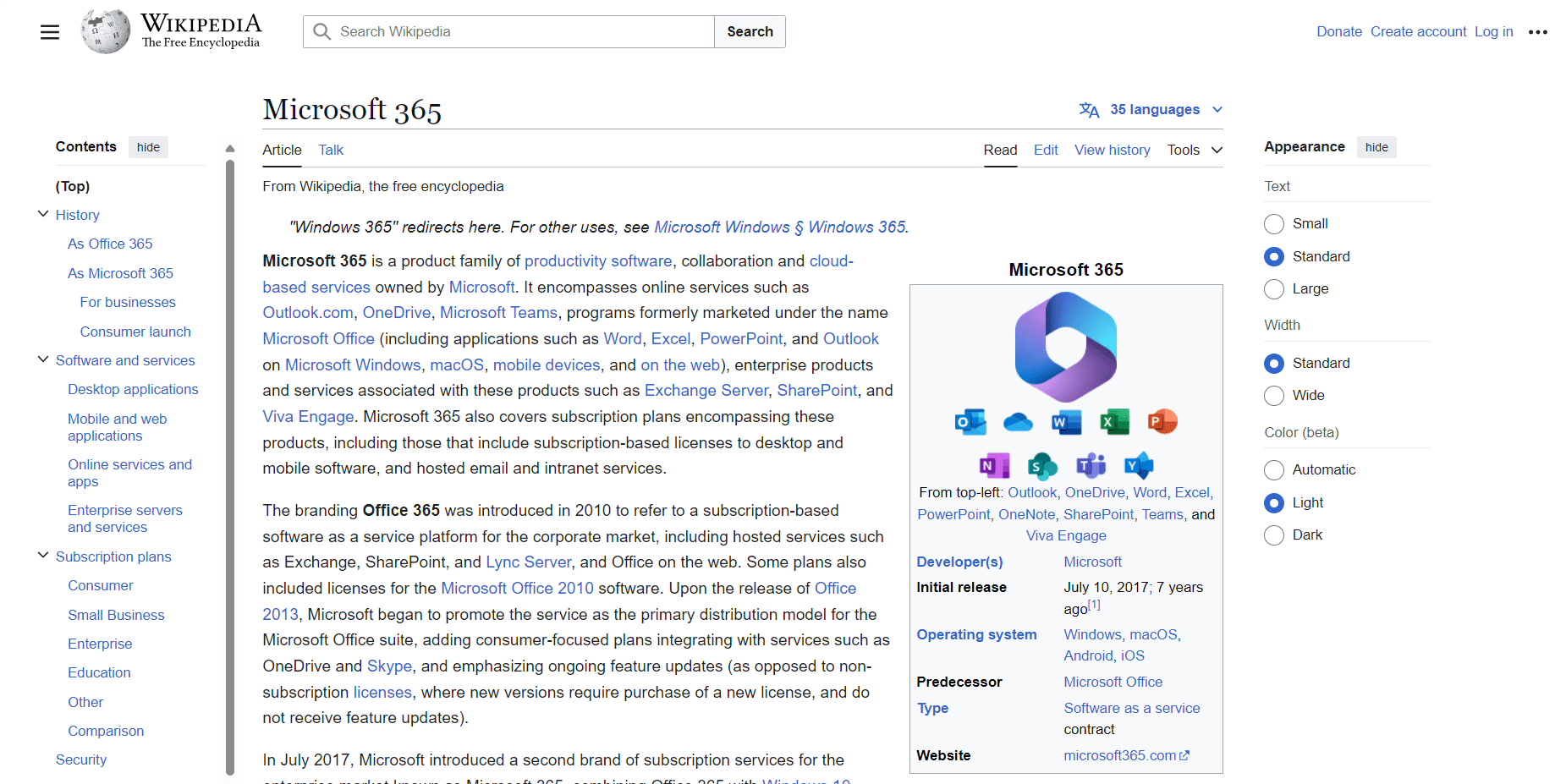Click the contents scroll-up arrow
Screen dimensions: 1566x784
pos(230,149)
